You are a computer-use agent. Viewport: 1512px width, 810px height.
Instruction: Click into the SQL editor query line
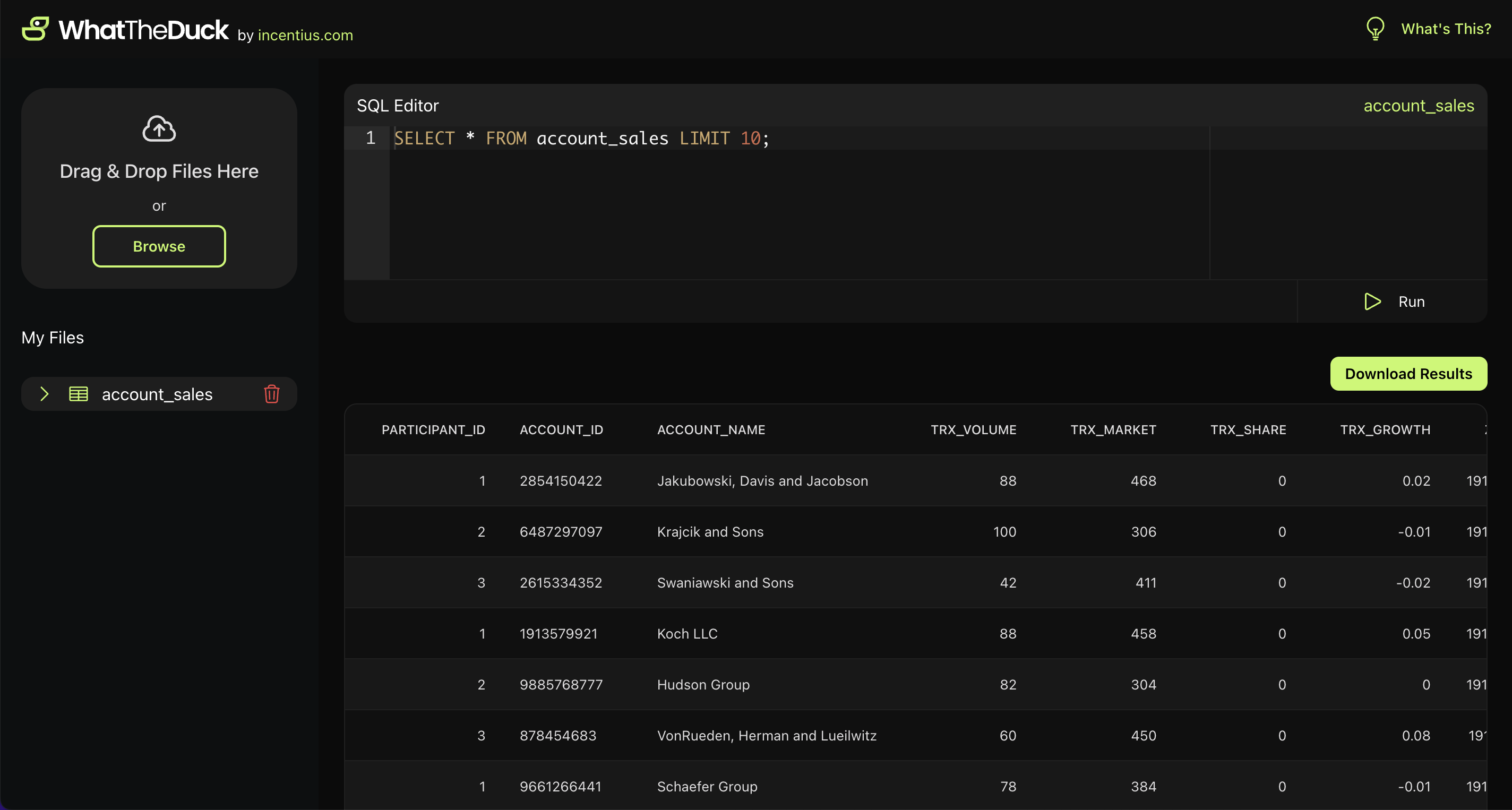(581, 139)
